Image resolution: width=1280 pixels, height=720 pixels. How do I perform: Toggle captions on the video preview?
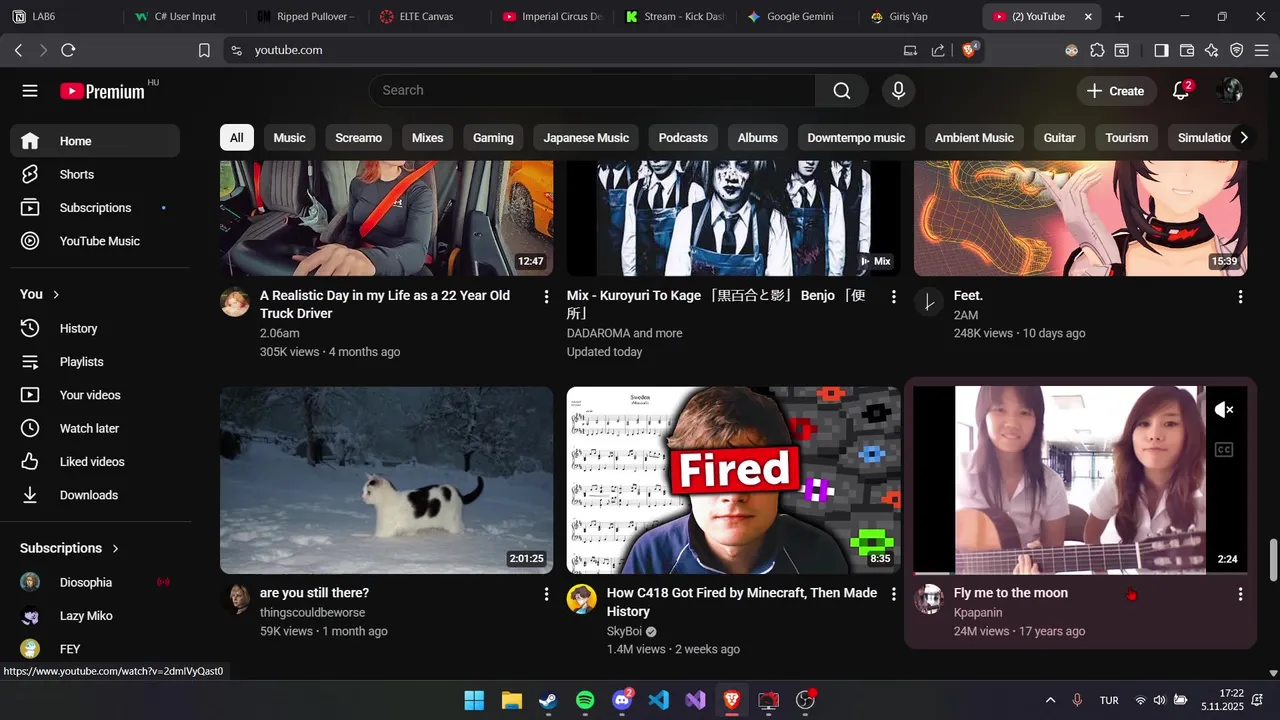pyautogui.click(x=1224, y=450)
